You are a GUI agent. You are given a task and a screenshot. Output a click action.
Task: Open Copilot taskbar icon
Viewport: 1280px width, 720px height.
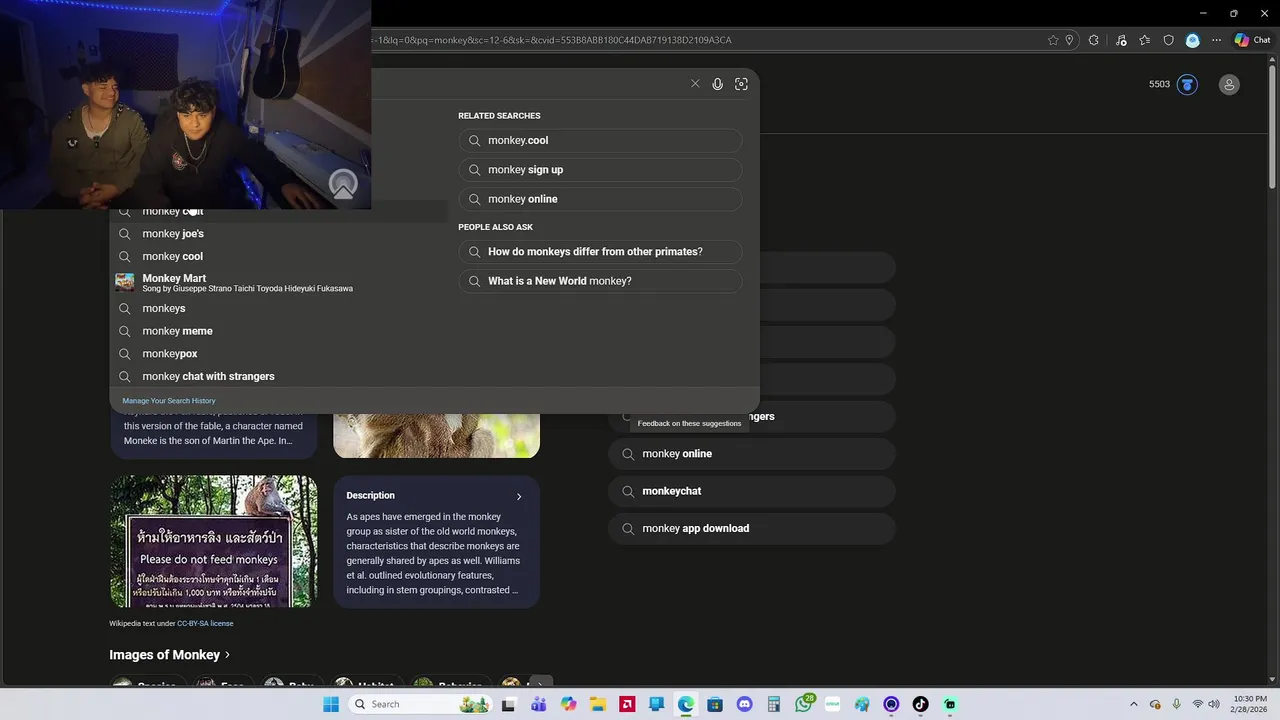click(x=569, y=704)
